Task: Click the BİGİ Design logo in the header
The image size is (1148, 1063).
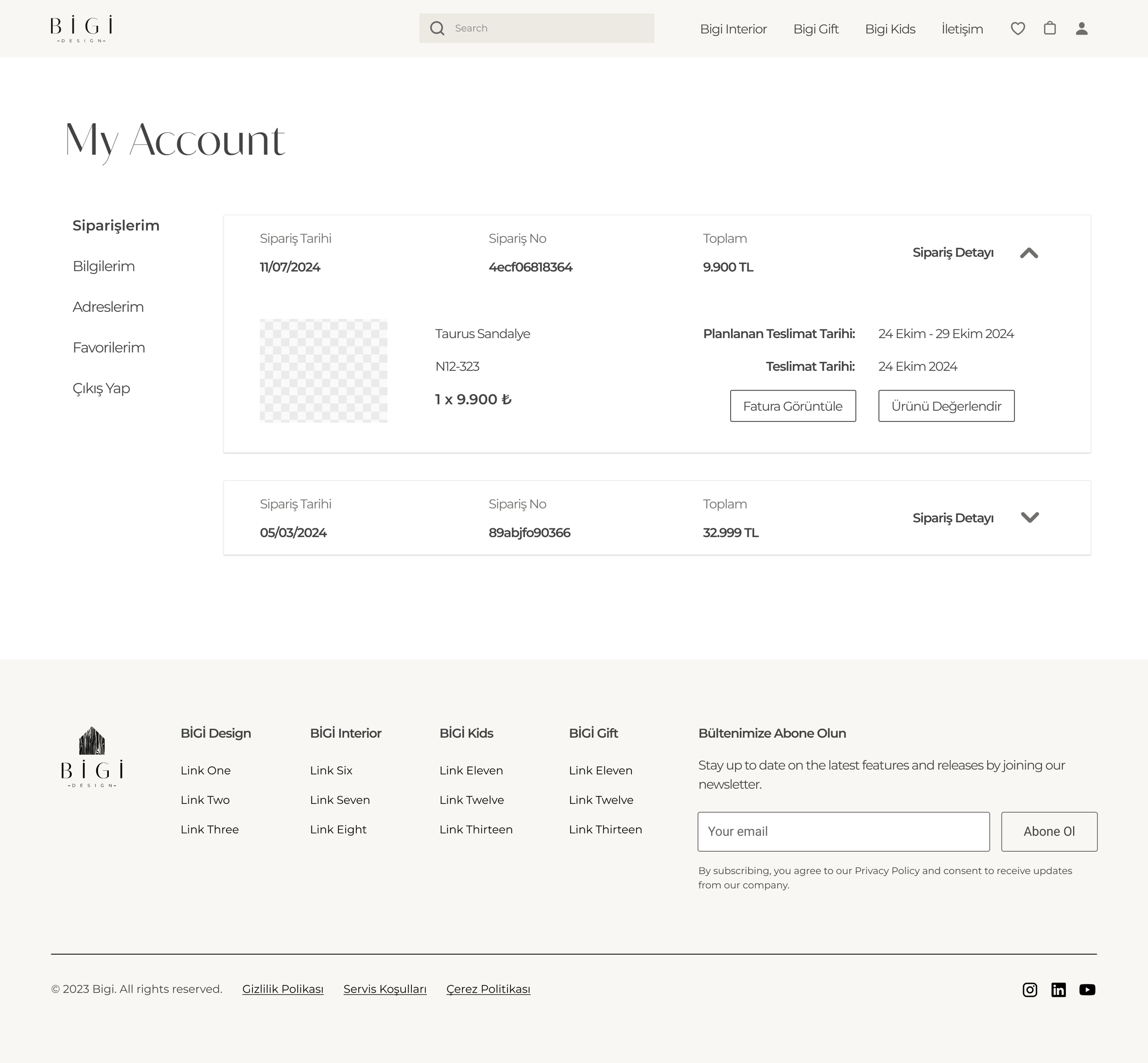Action: [79, 28]
